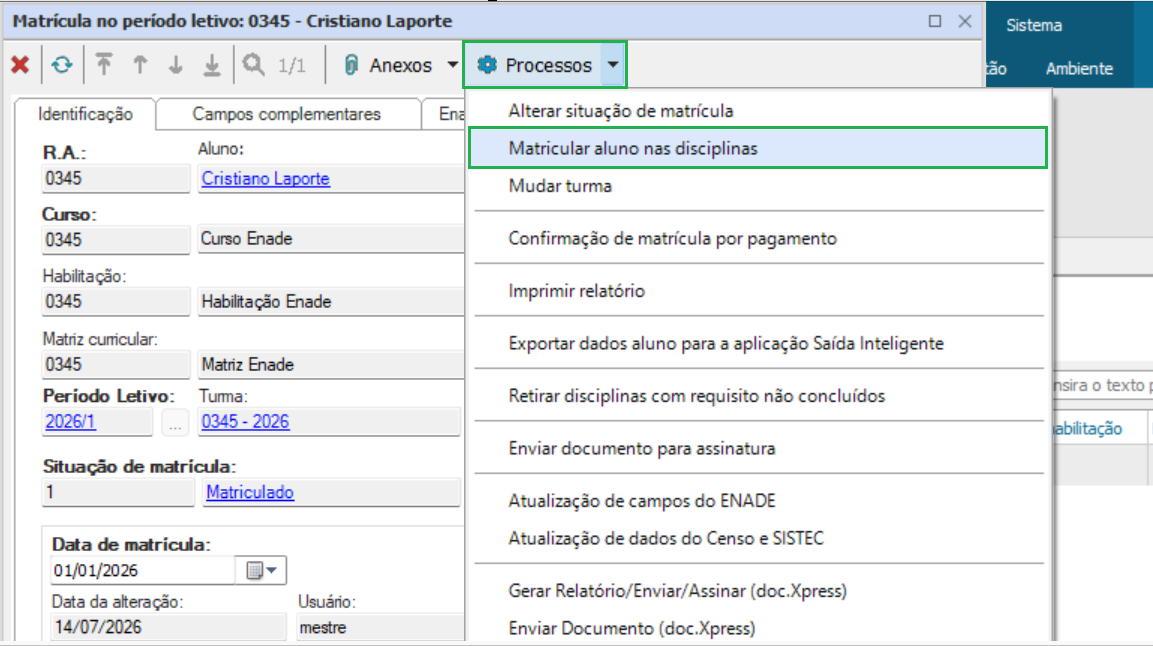Click the record counter 1/1 text
Screen dimensions: 1153x646
(292, 65)
